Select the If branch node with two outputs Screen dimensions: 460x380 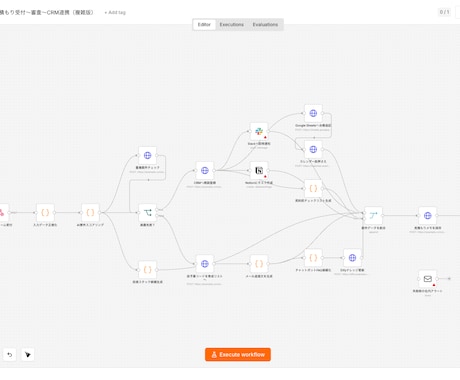click(148, 212)
